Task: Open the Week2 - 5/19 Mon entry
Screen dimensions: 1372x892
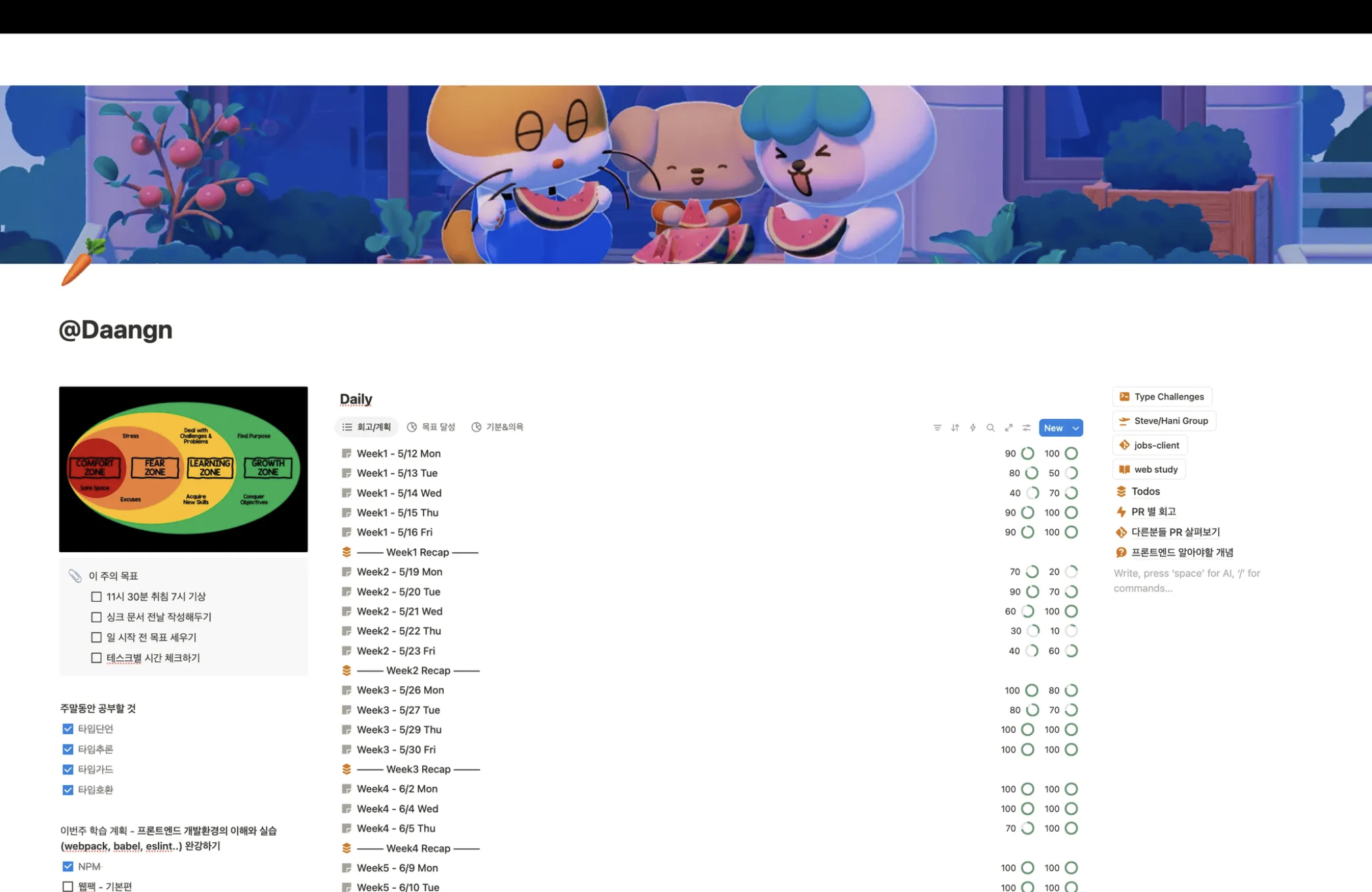Action: [x=399, y=572]
